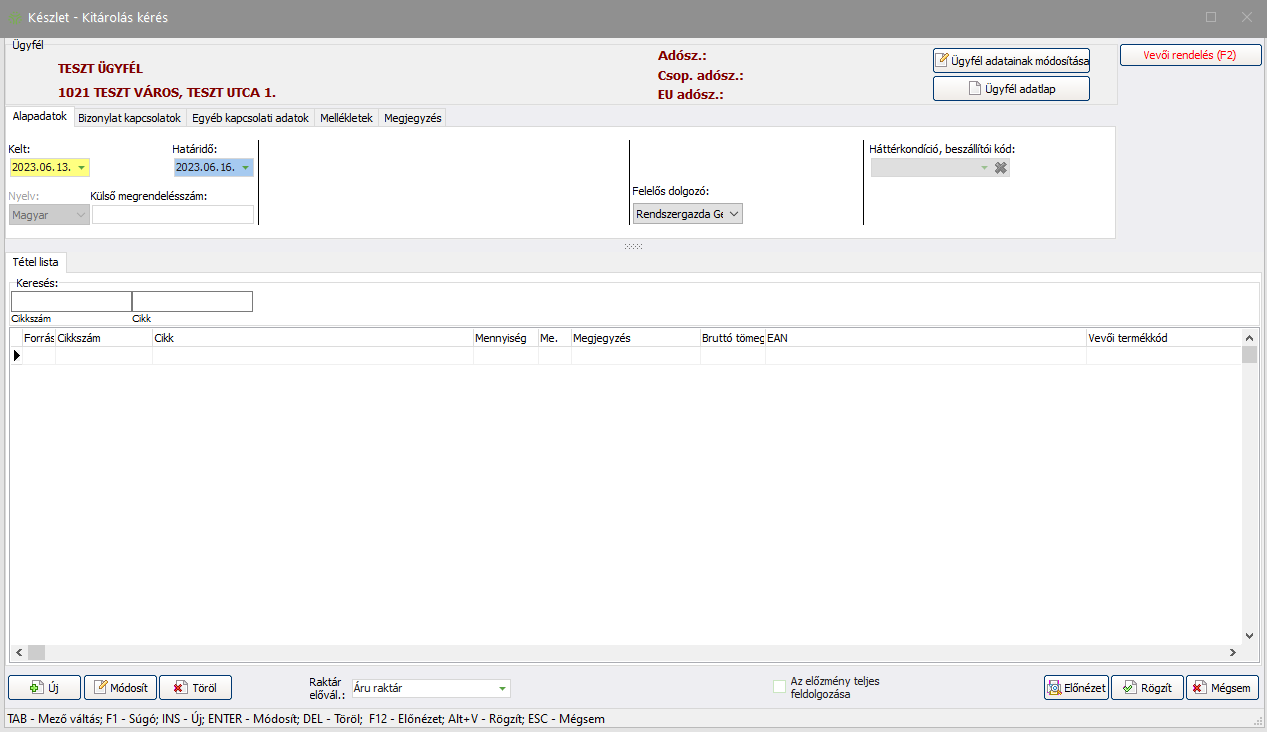This screenshot has height=732, width=1267.
Task: Clear the Háttérkondíció field with X icon
Action: (1000, 168)
